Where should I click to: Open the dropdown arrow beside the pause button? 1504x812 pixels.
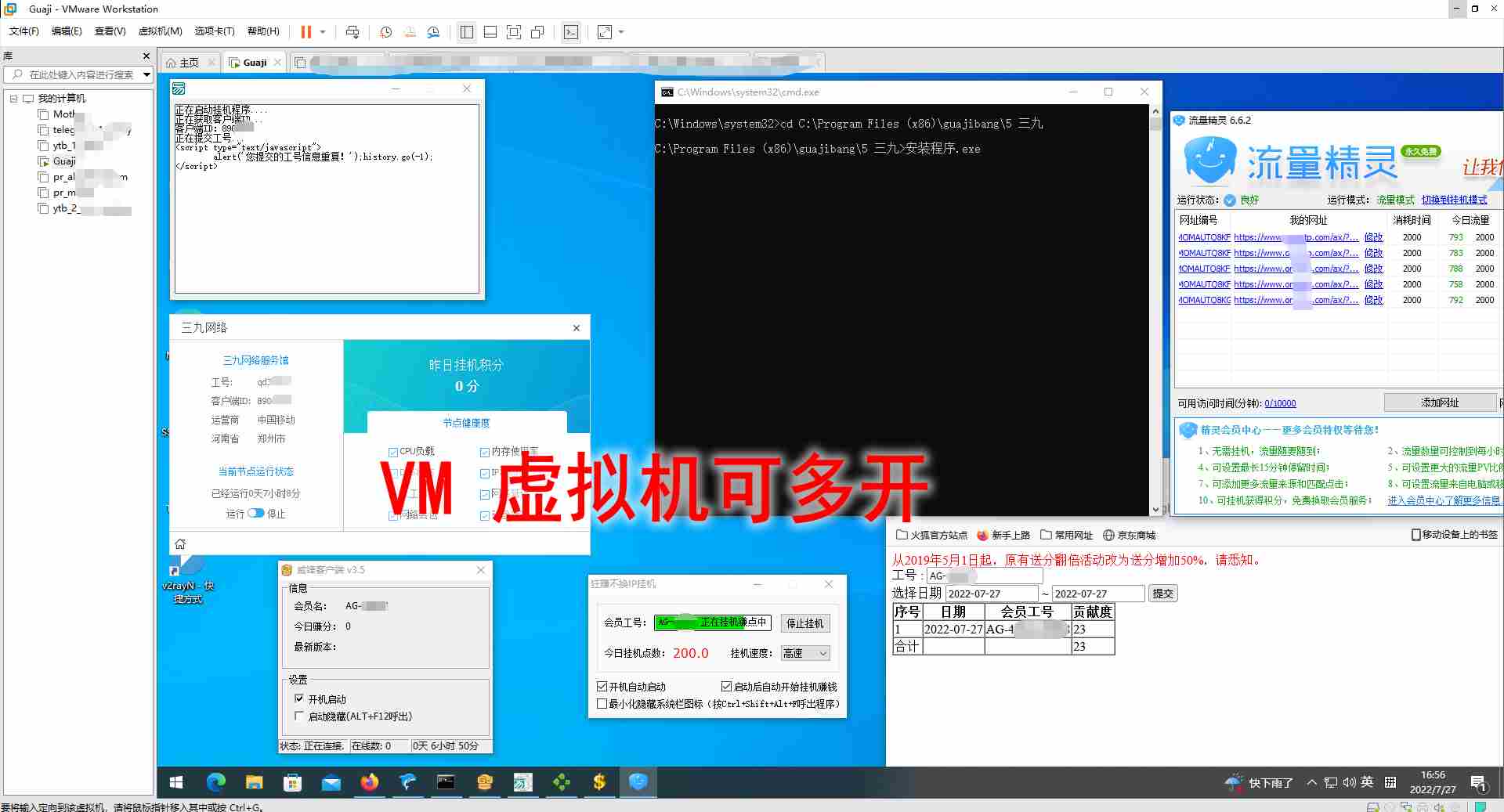tap(323, 32)
